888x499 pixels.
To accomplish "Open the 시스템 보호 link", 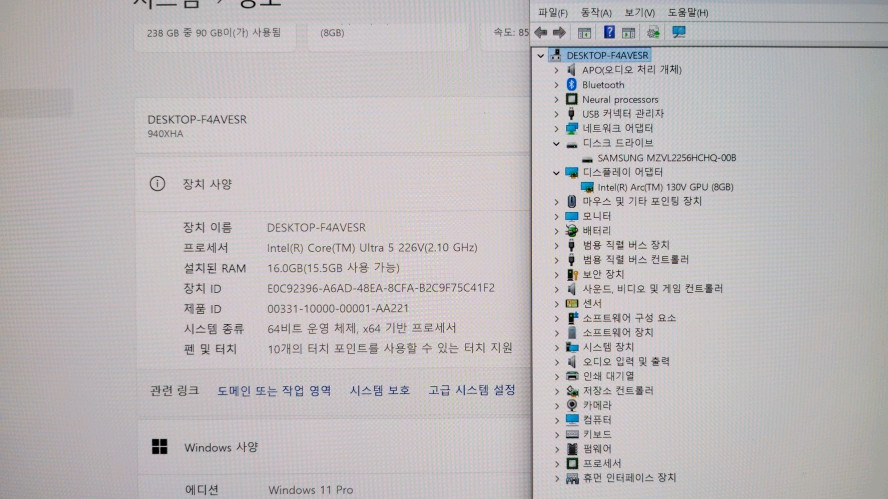I will click(379, 390).
